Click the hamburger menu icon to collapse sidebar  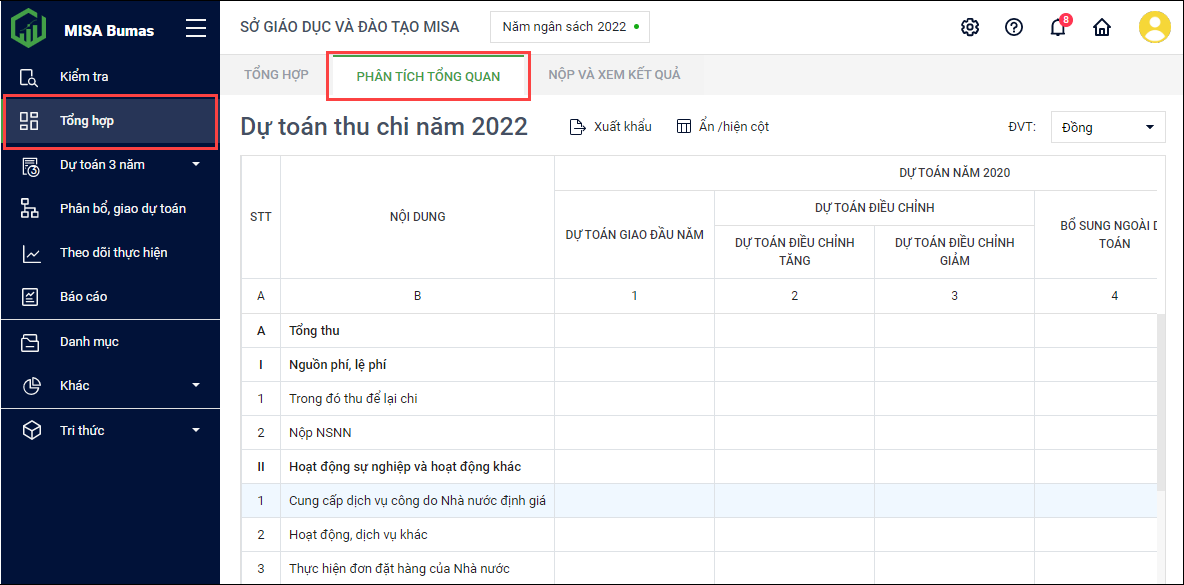(196, 29)
